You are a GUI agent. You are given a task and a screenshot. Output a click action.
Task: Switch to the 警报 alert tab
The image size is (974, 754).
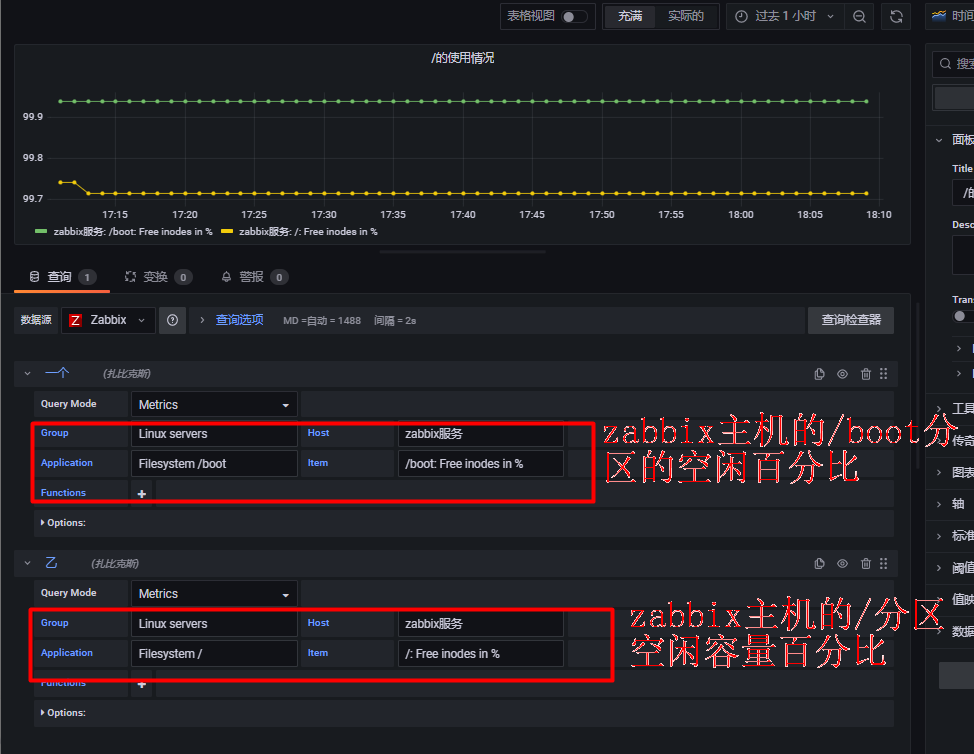pyautogui.click(x=253, y=277)
